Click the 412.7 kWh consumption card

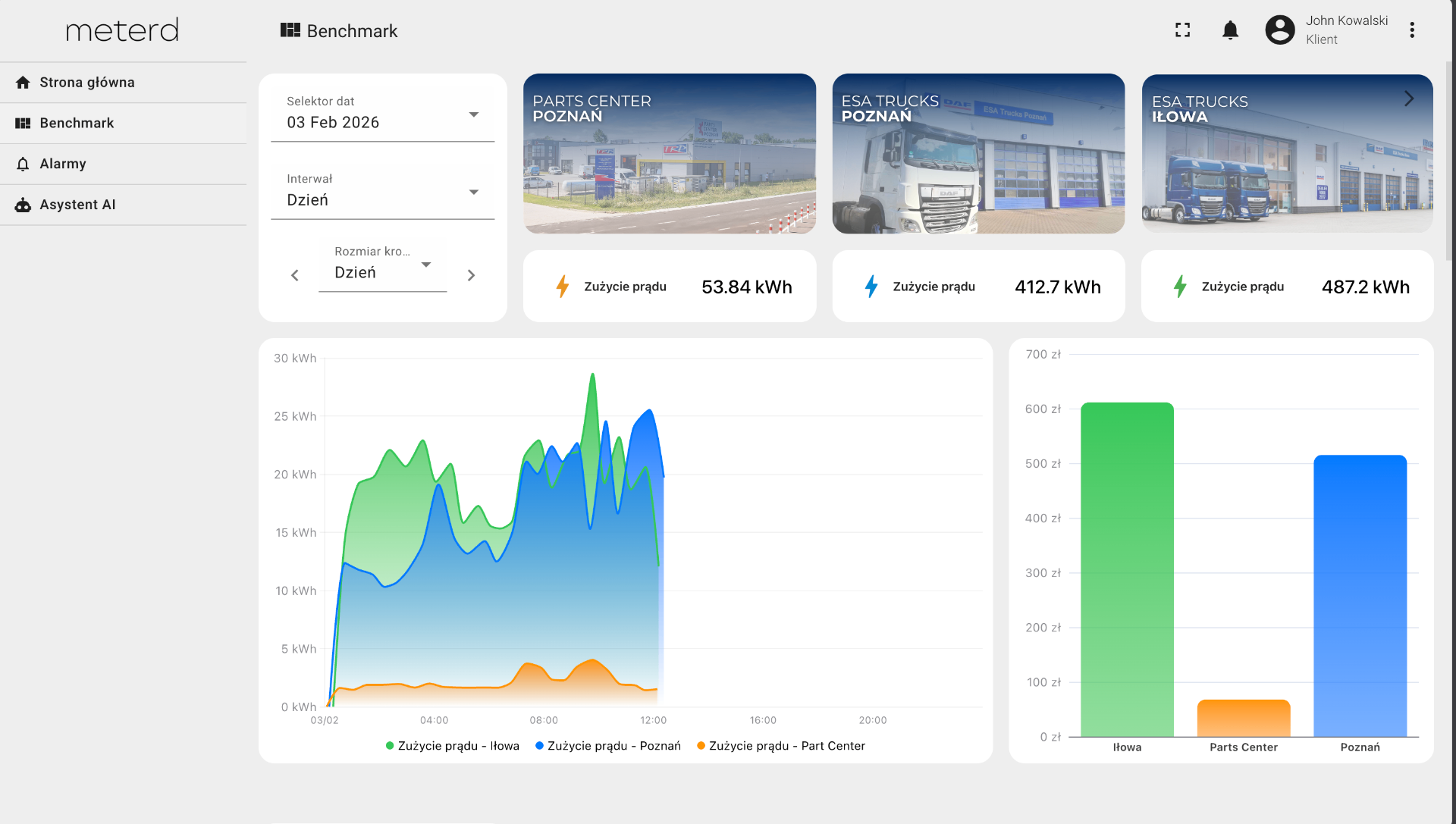[978, 287]
